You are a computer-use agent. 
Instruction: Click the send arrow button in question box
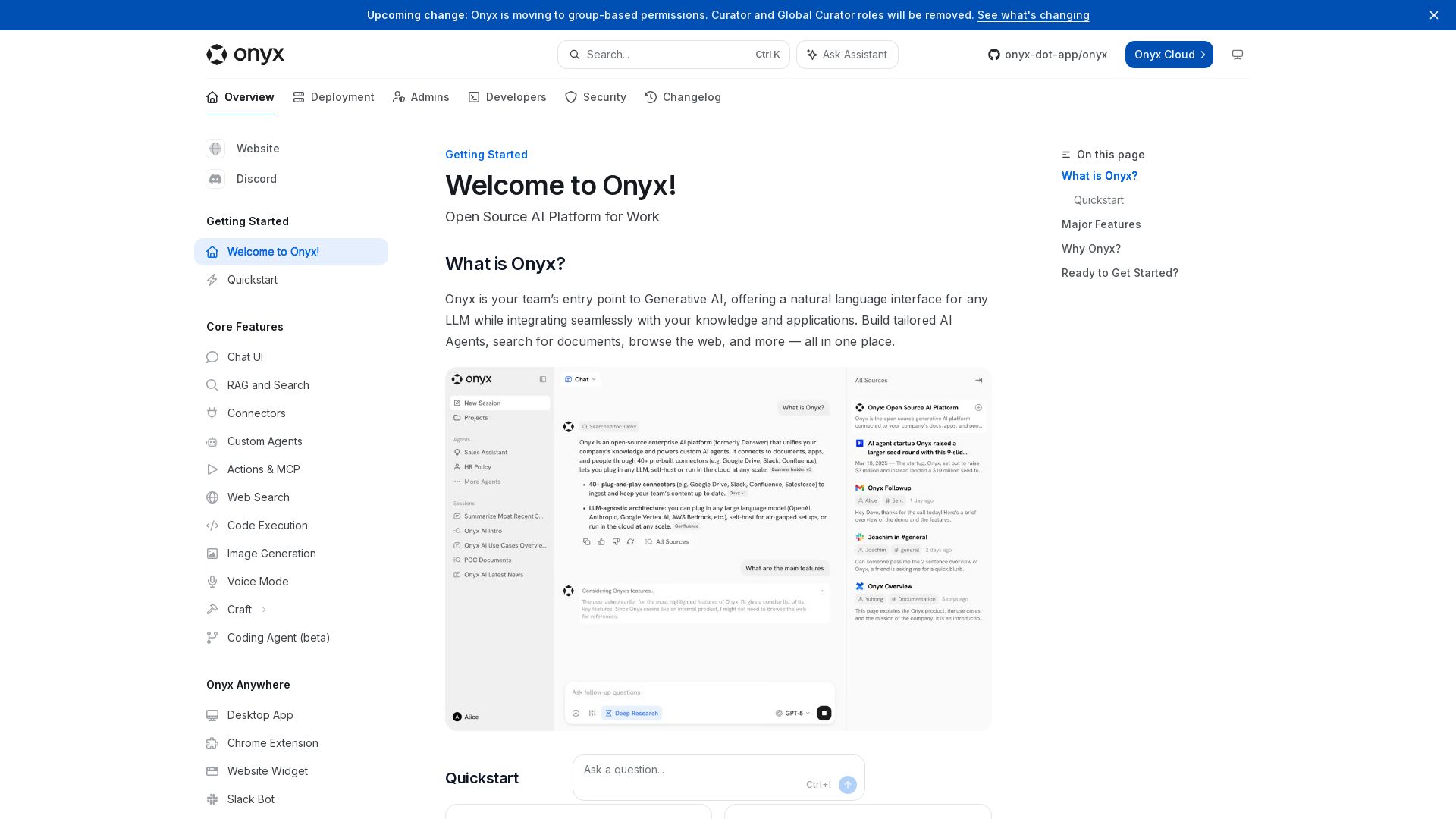coord(848,785)
